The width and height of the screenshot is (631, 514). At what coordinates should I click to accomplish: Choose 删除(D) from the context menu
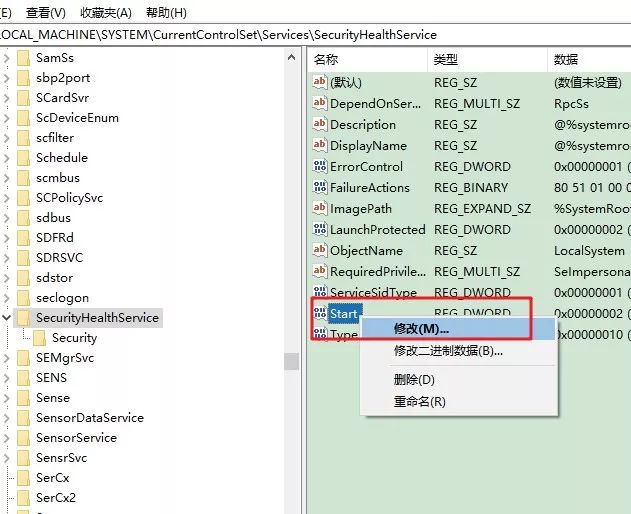click(414, 380)
